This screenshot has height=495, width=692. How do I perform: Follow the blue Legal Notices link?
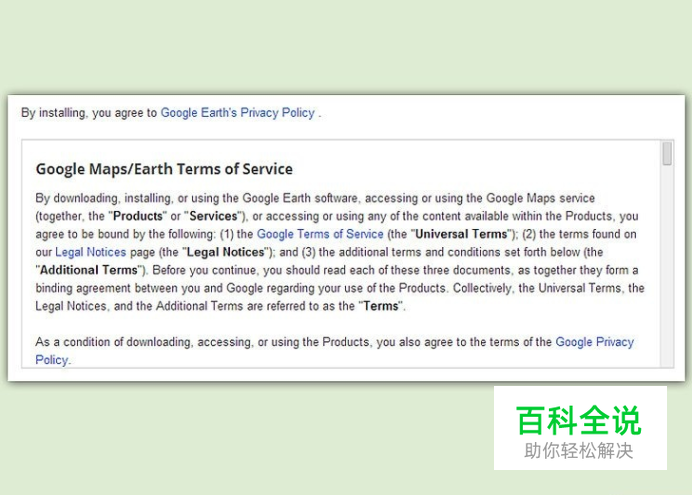pyautogui.click(x=90, y=252)
